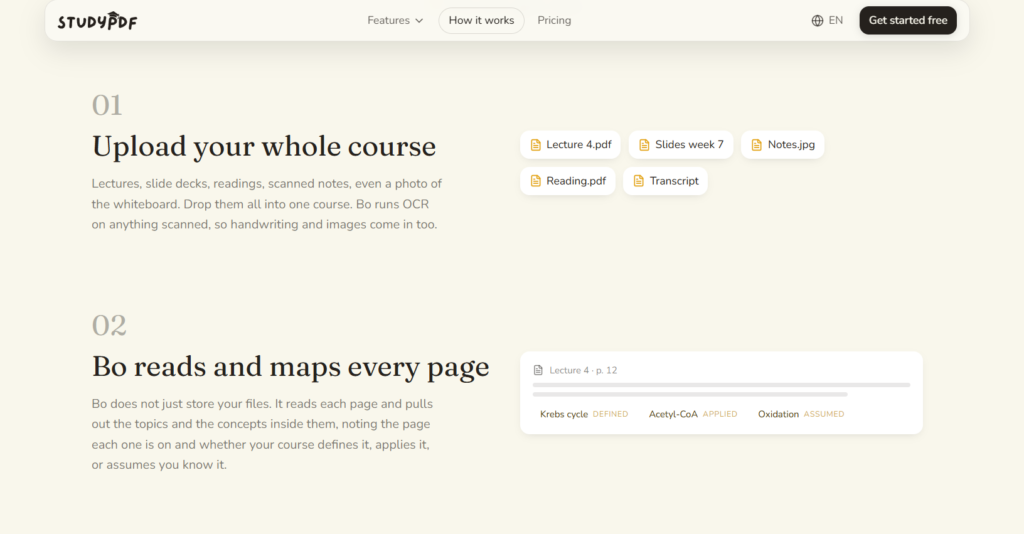Click the DEFINED tag

click(610, 414)
